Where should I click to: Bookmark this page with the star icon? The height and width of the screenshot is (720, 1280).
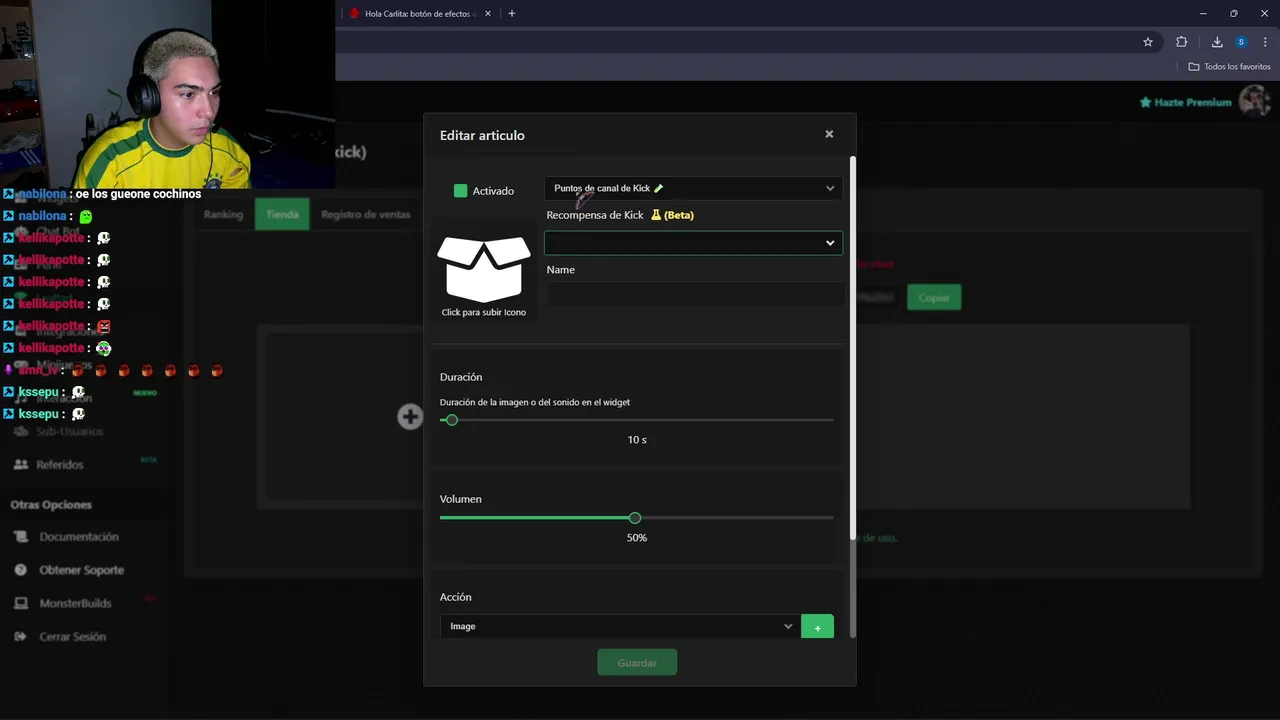pyautogui.click(x=1148, y=42)
